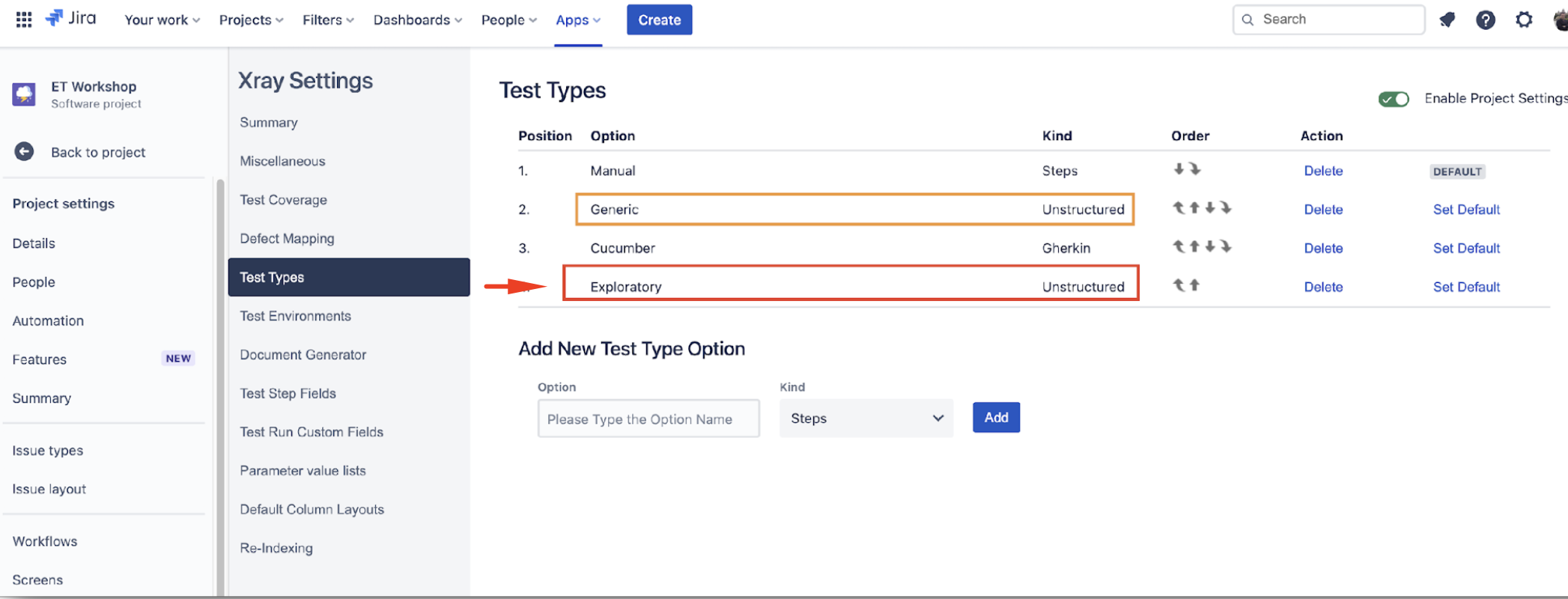Set Exploratory as default
The height and width of the screenshot is (599, 1568).
click(1466, 287)
